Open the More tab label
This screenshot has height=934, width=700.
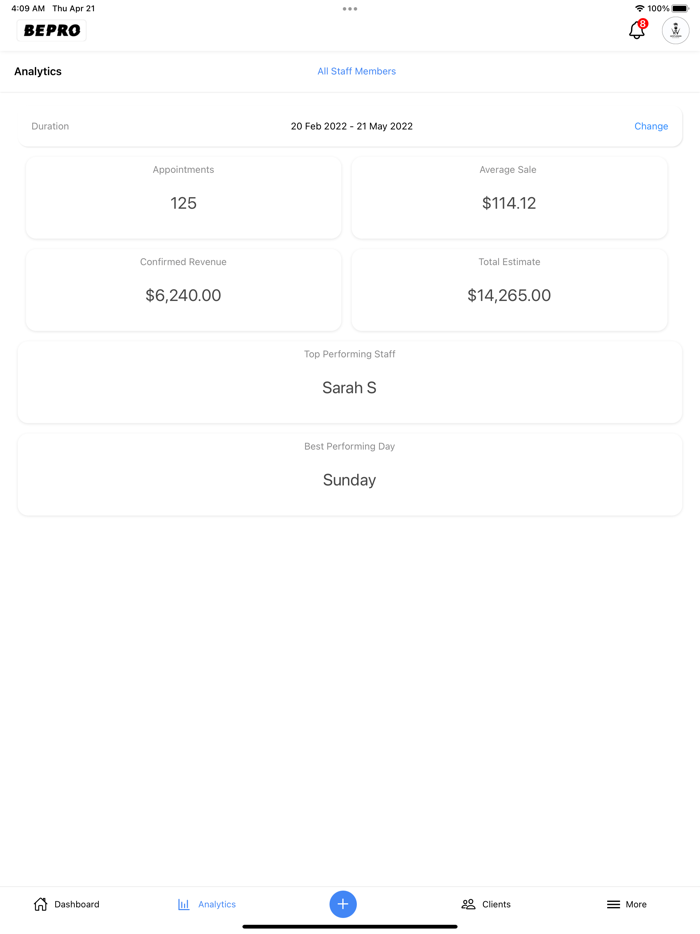(636, 904)
